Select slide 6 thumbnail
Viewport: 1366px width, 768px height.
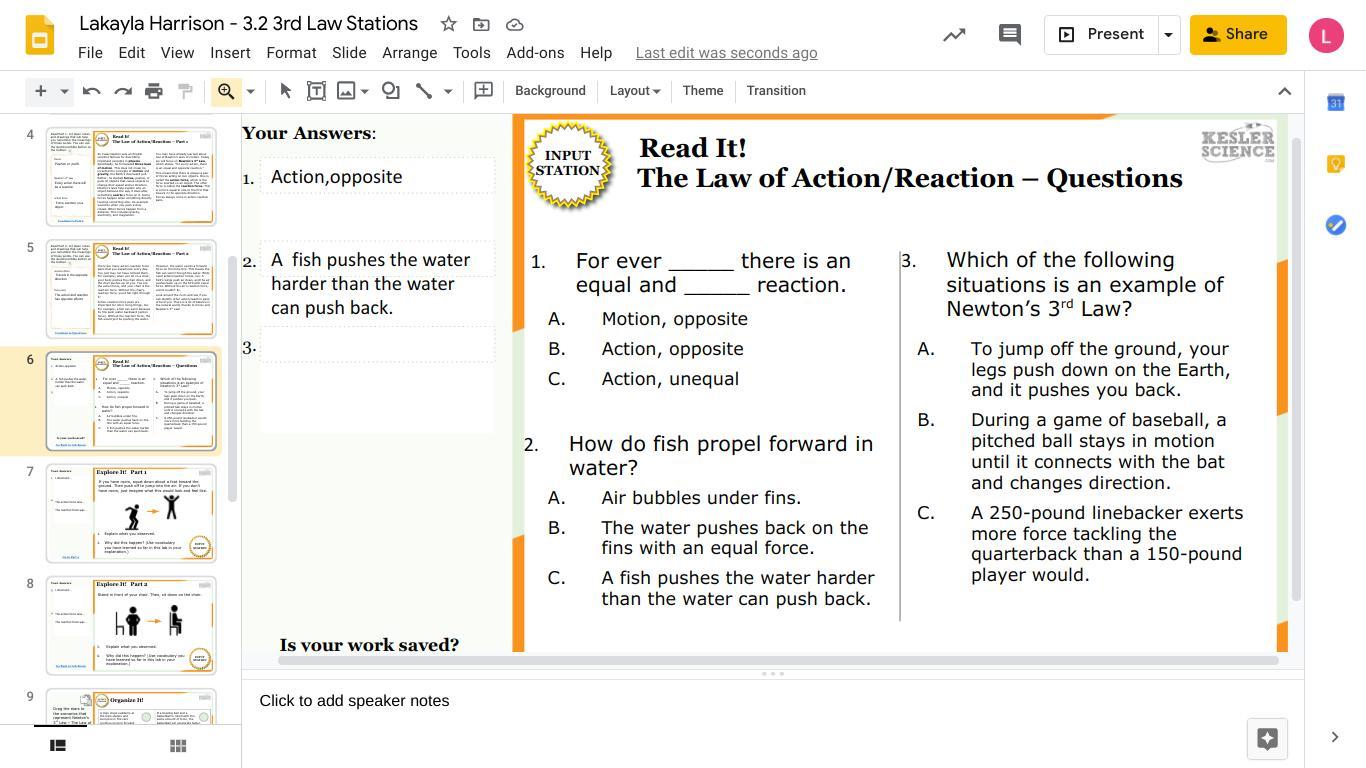(x=131, y=400)
